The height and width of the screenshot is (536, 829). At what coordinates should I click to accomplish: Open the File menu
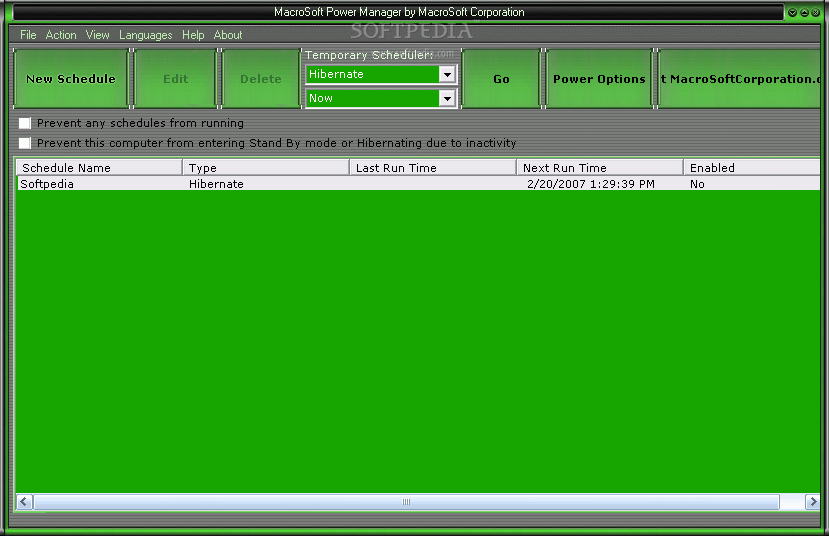[x=28, y=35]
